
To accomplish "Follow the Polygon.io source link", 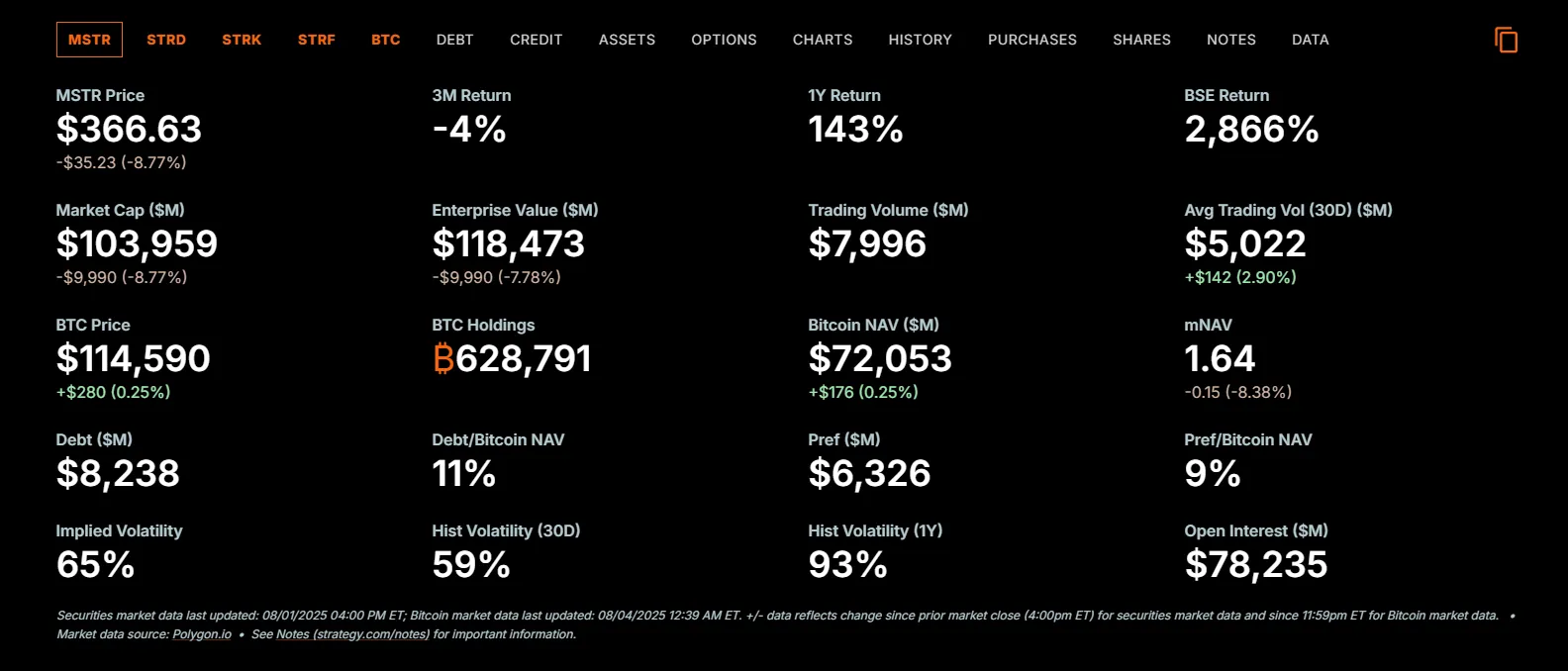I will click(x=202, y=634).
